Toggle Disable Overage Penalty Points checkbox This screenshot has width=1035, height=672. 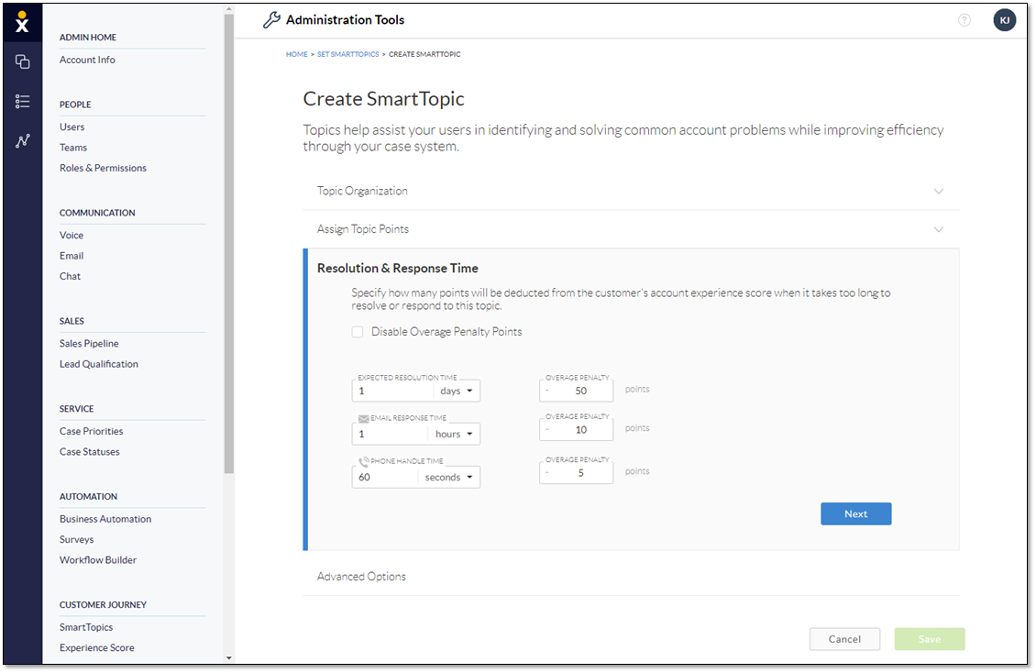tap(358, 332)
